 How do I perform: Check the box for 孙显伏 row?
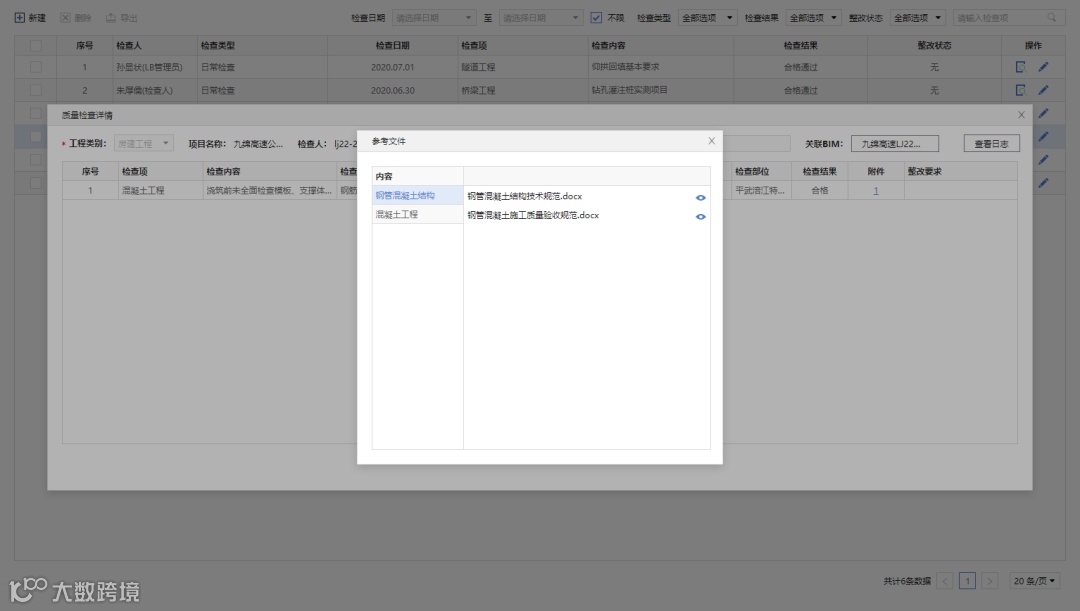pos(36,67)
